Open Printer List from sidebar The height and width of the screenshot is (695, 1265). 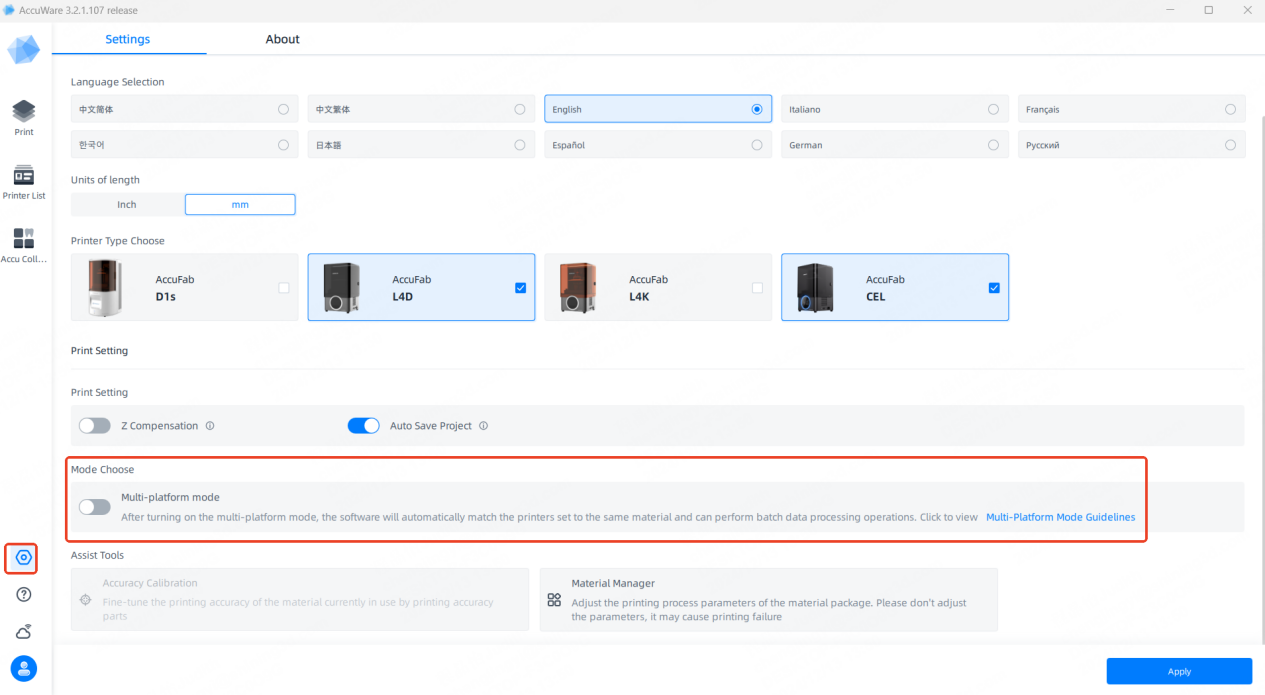(x=24, y=182)
